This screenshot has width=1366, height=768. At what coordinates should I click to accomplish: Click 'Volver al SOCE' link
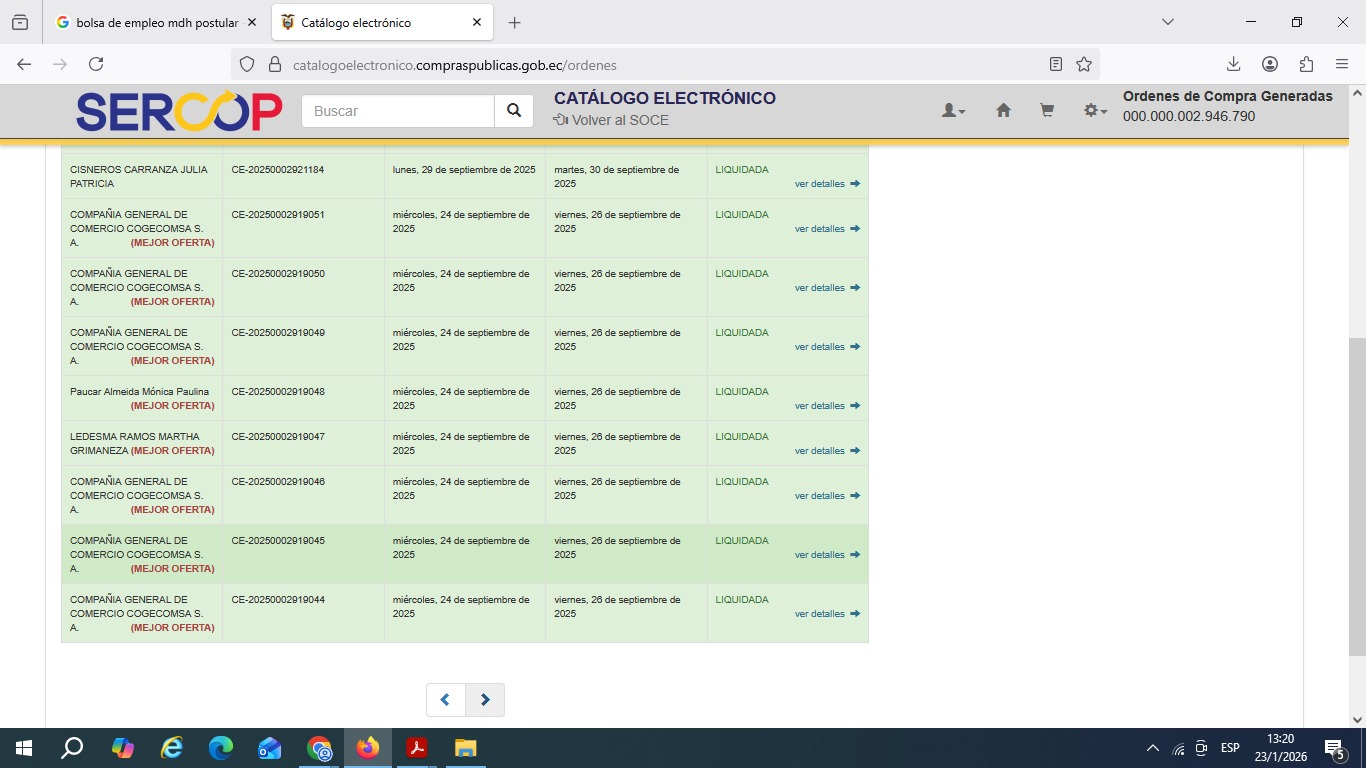pyautogui.click(x=611, y=120)
